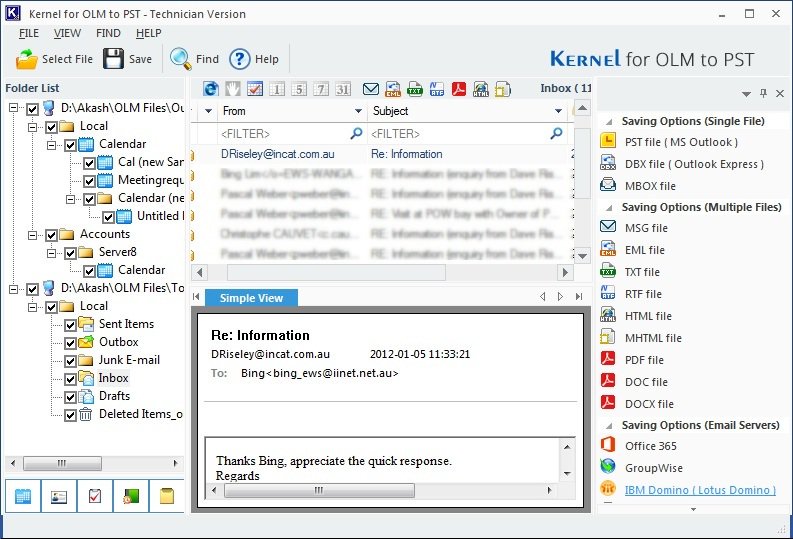Collapse the Server8 tree node
Image resolution: width=793 pixels, height=539 pixels.
51,253
